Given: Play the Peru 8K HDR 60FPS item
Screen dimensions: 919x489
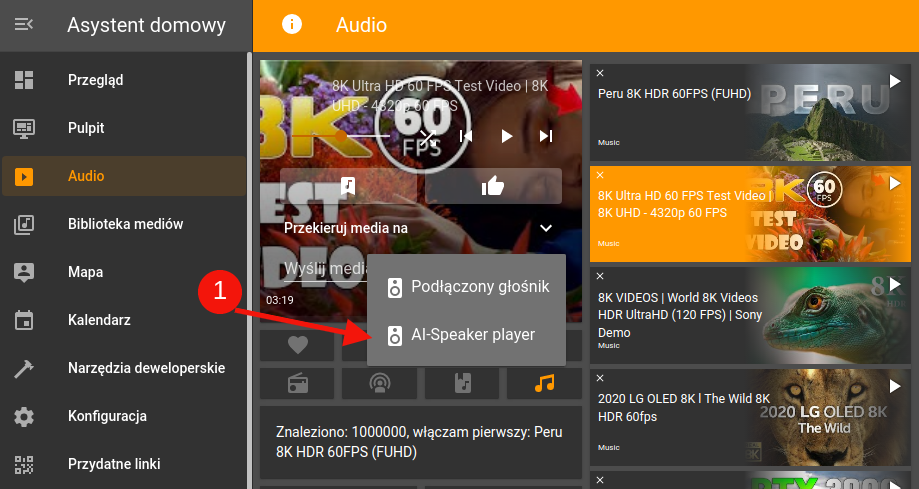Looking at the screenshot, I should click(x=895, y=81).
